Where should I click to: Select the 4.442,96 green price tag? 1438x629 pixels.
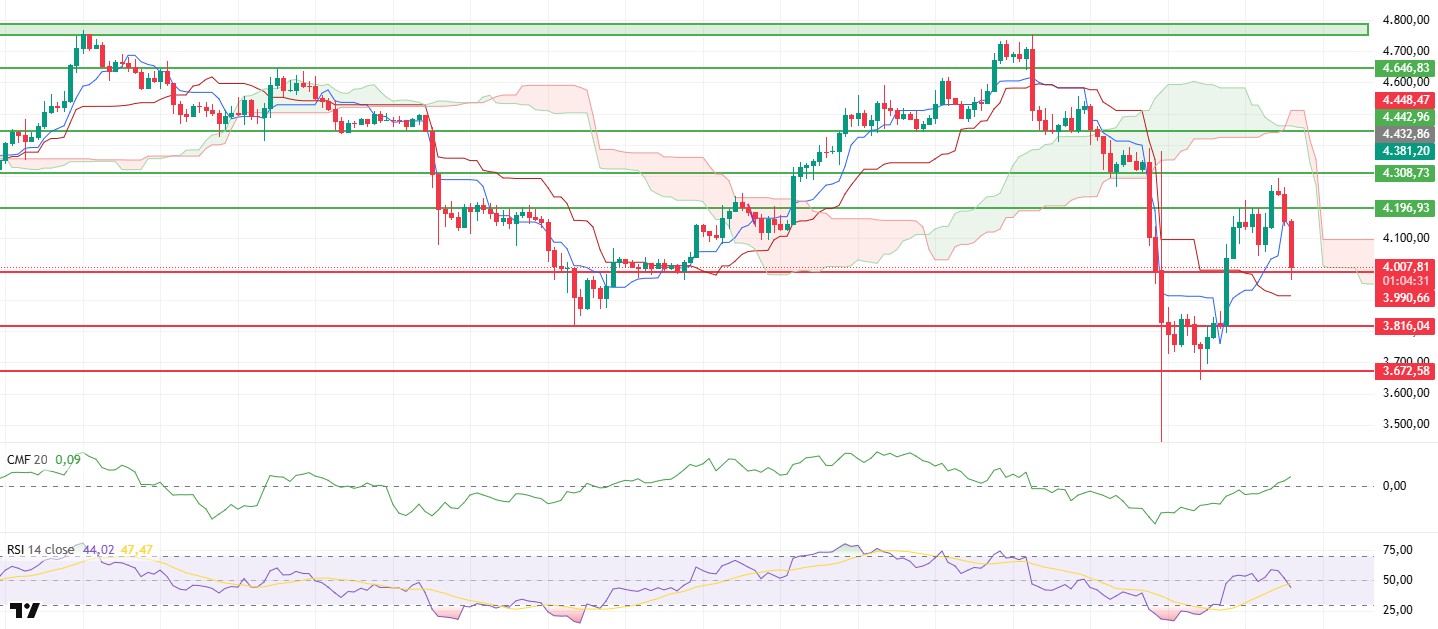(x=1406, y=117)
